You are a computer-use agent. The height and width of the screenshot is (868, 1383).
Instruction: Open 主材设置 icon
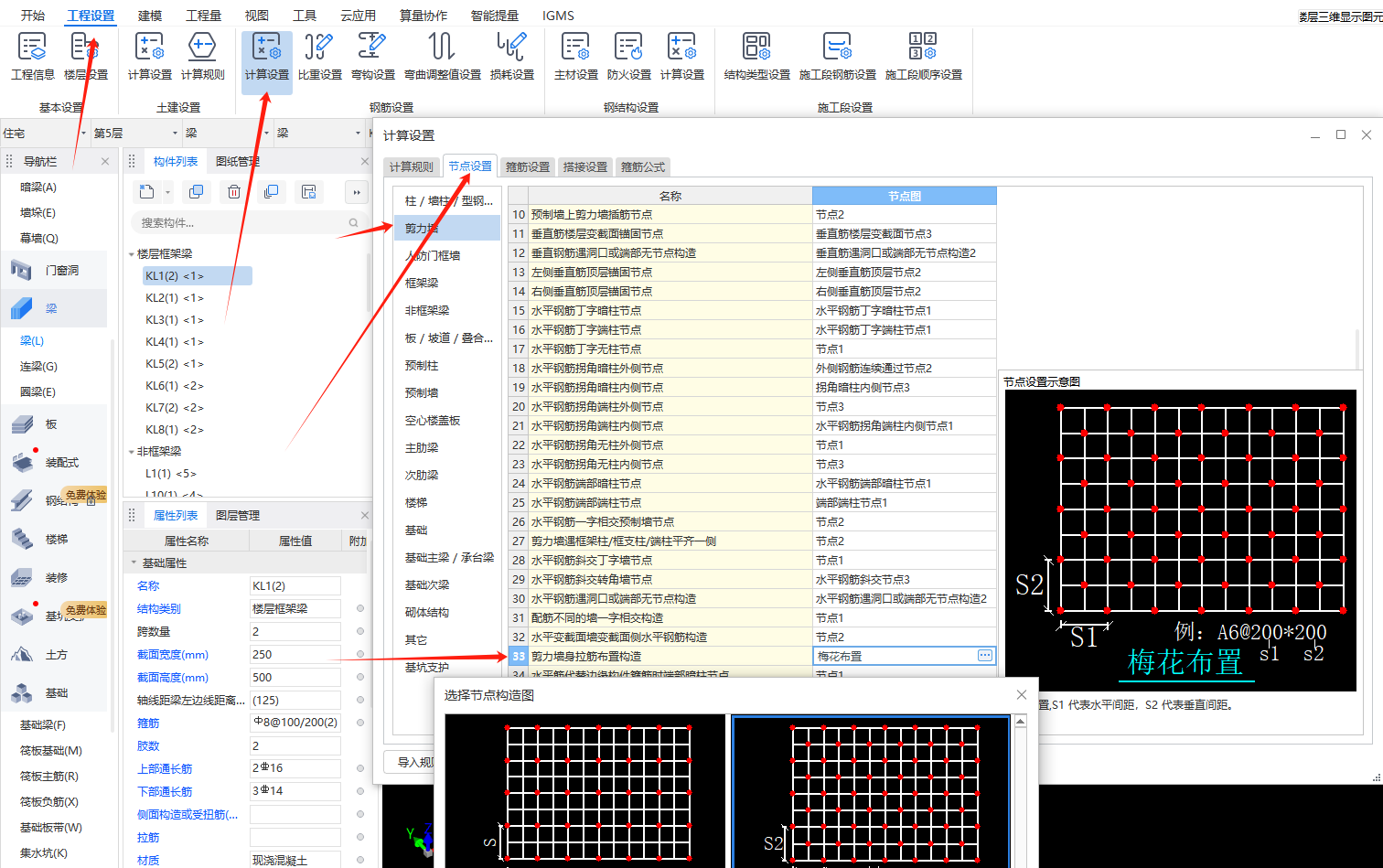click(576, 57)
